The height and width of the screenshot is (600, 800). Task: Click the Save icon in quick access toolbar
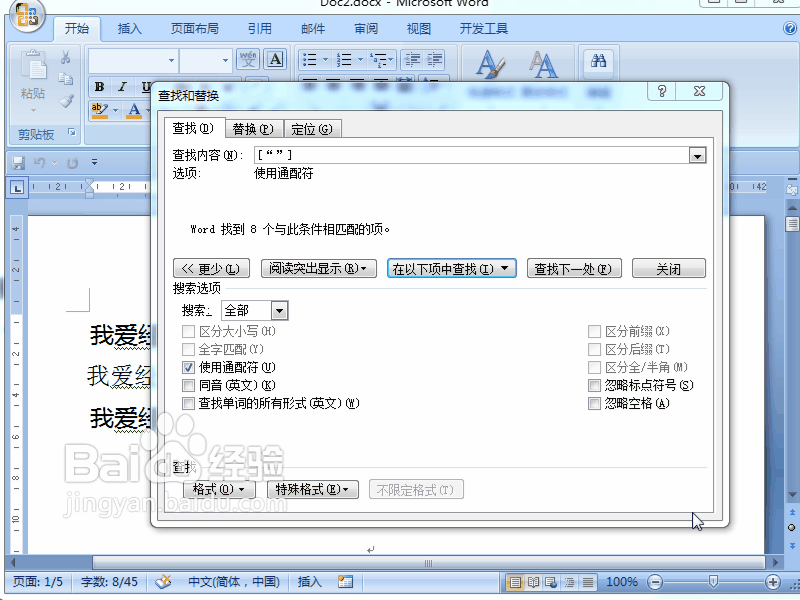(x=18, y=163)
